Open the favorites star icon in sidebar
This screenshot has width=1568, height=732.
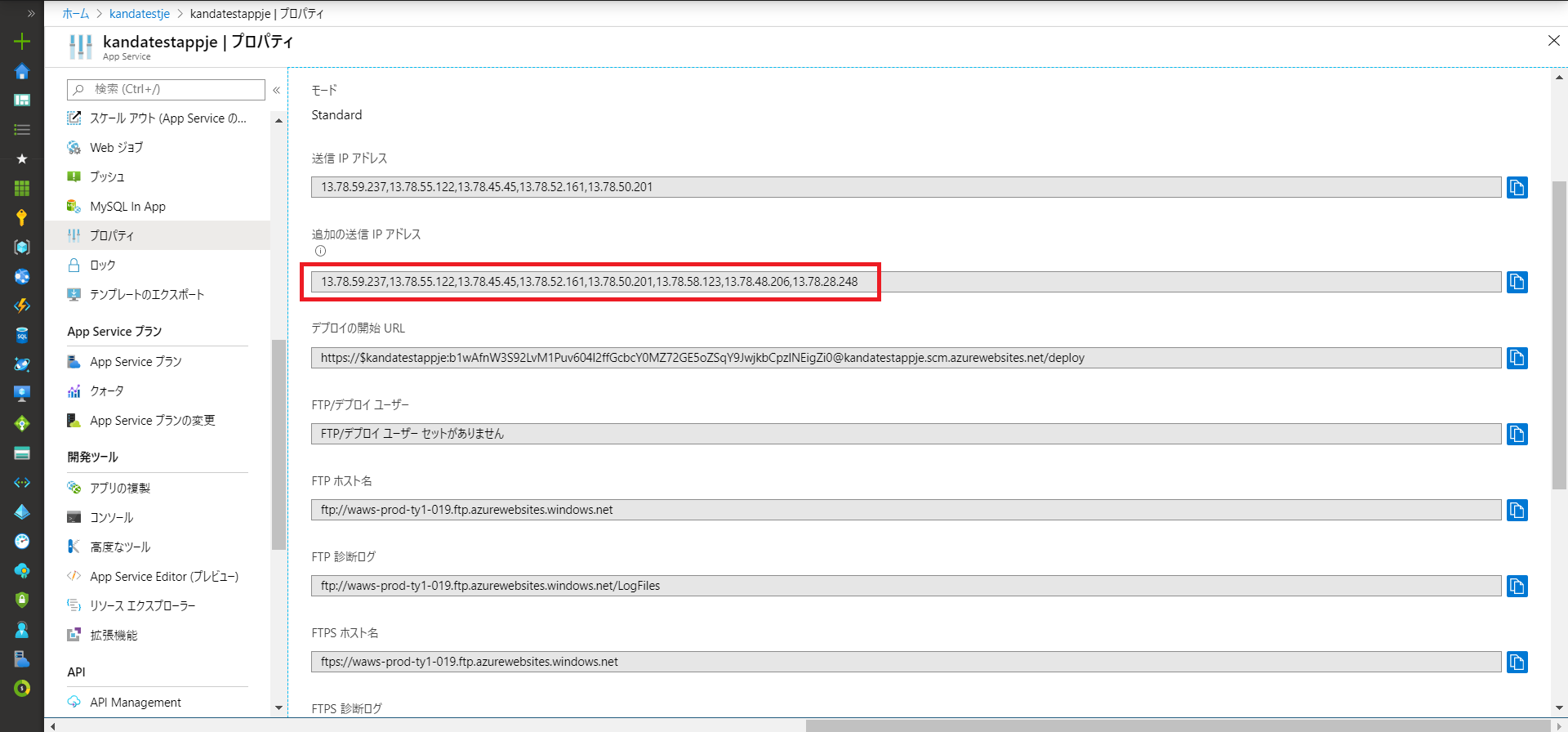click(22, 158)
